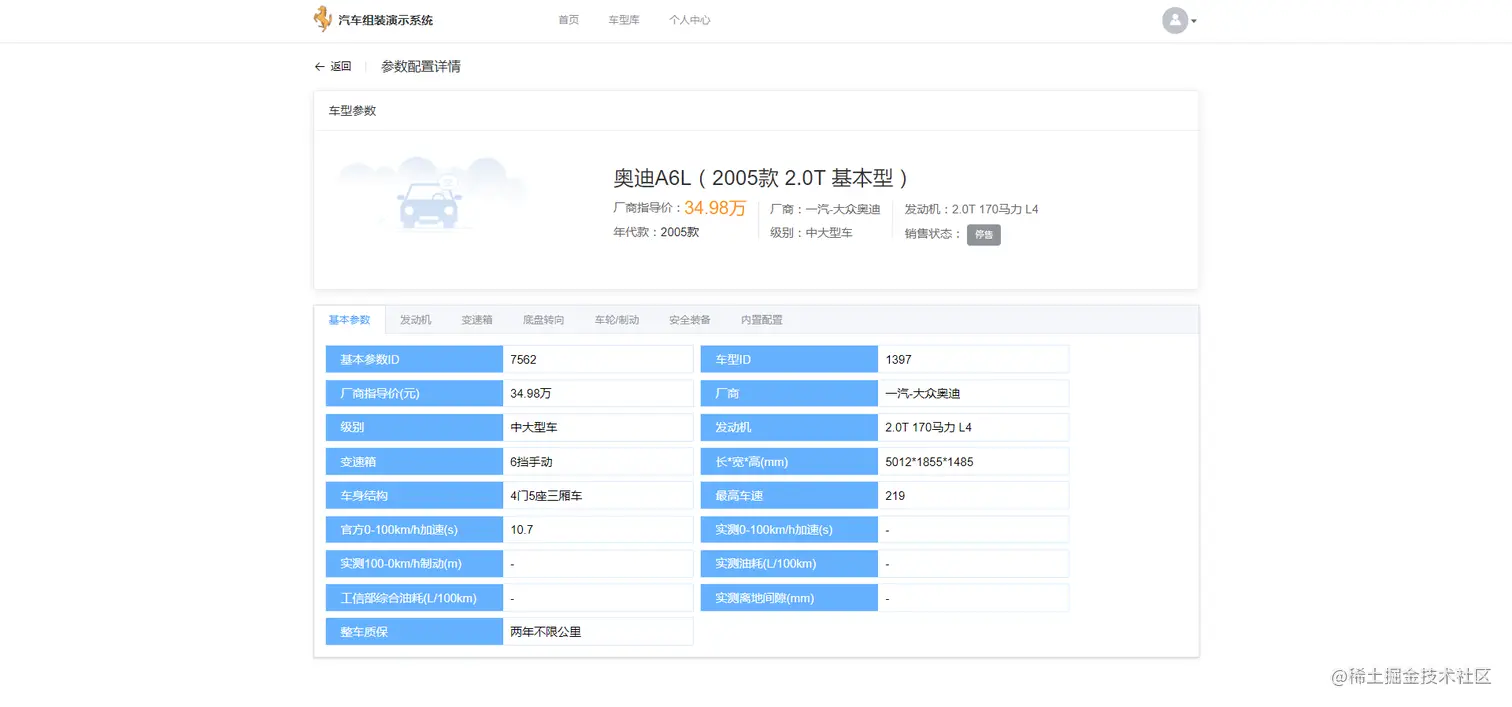Click the horse logo icon

(322, 19)
